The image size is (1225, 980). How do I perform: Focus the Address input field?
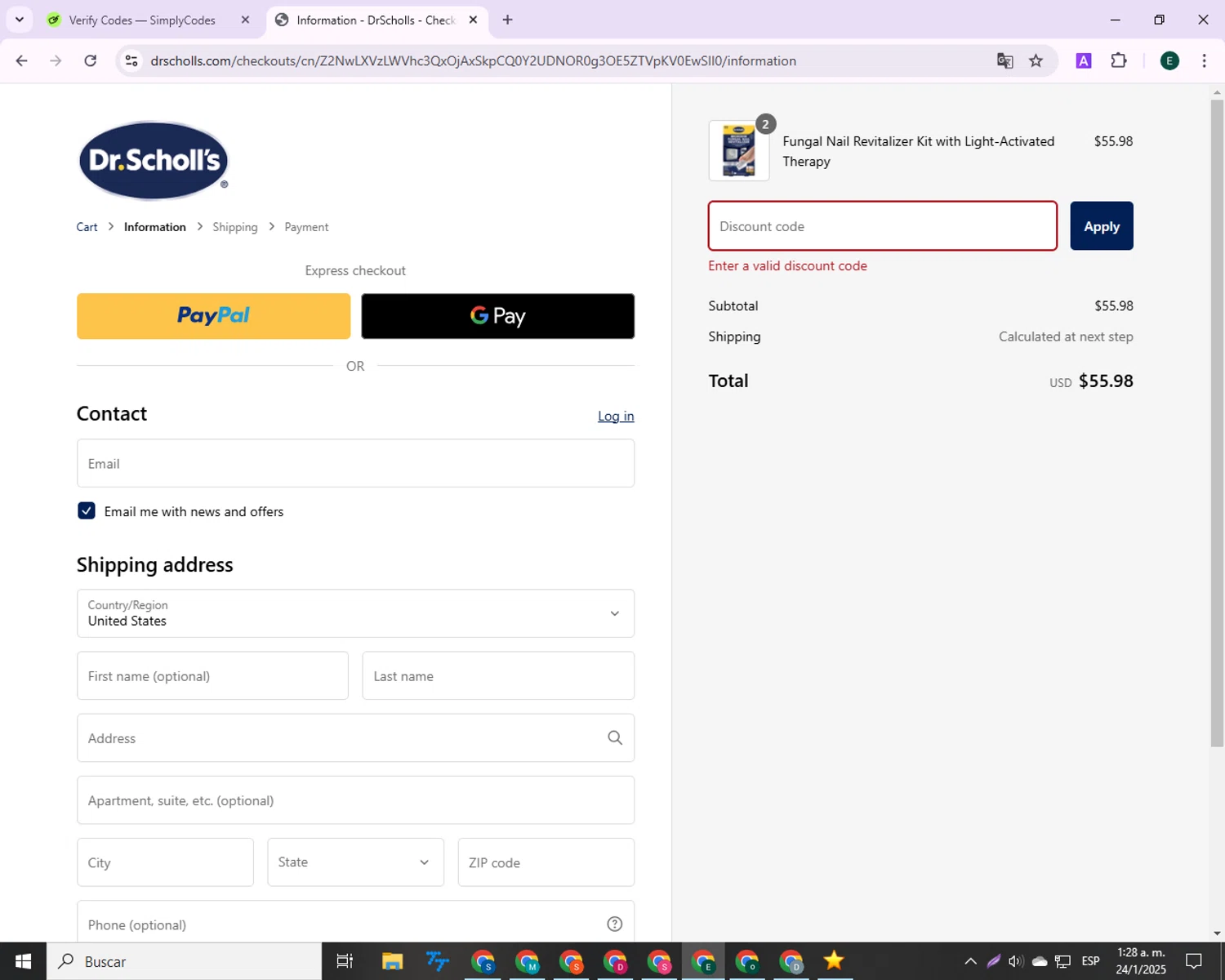click(355, 738)
